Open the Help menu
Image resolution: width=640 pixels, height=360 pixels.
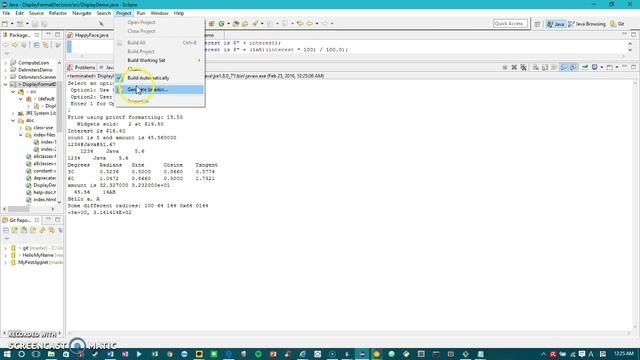point(179,13)
